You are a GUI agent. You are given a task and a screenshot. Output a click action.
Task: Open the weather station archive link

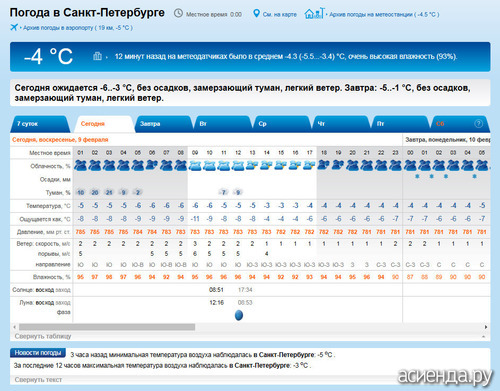coord(384,14)
